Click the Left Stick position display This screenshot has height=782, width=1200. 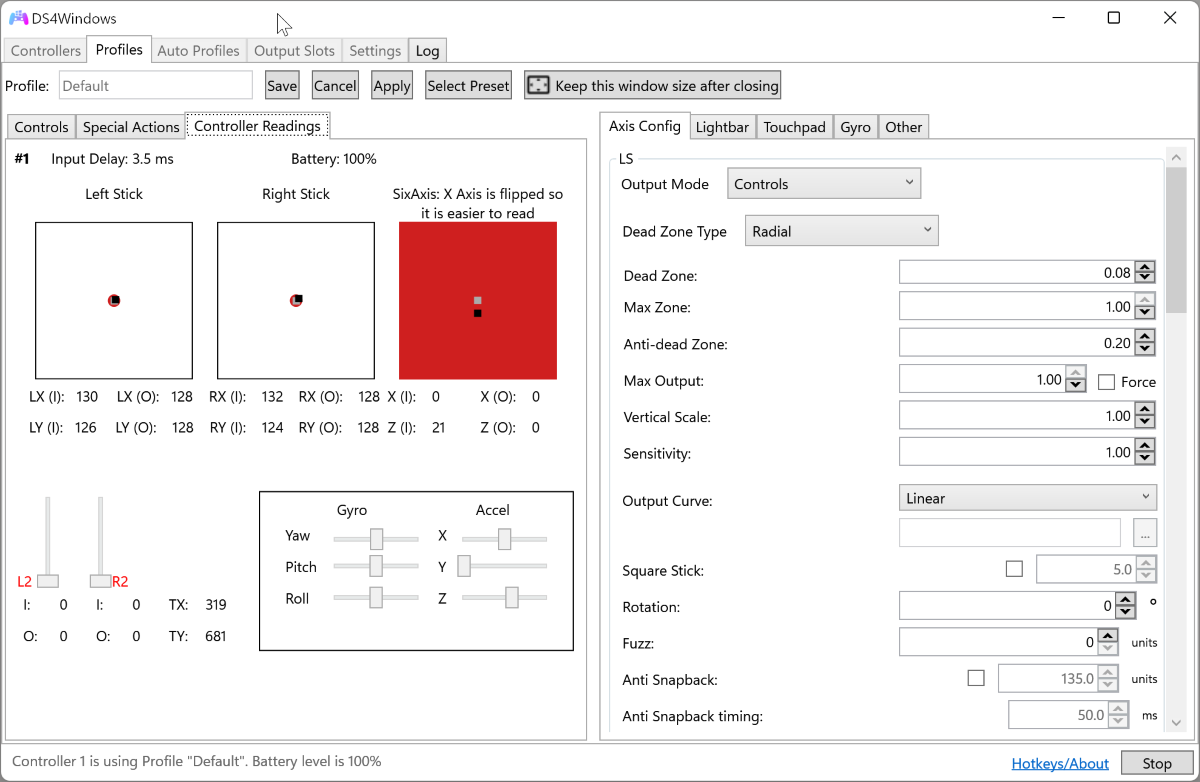pyautogui.click(x=114, y=300)
